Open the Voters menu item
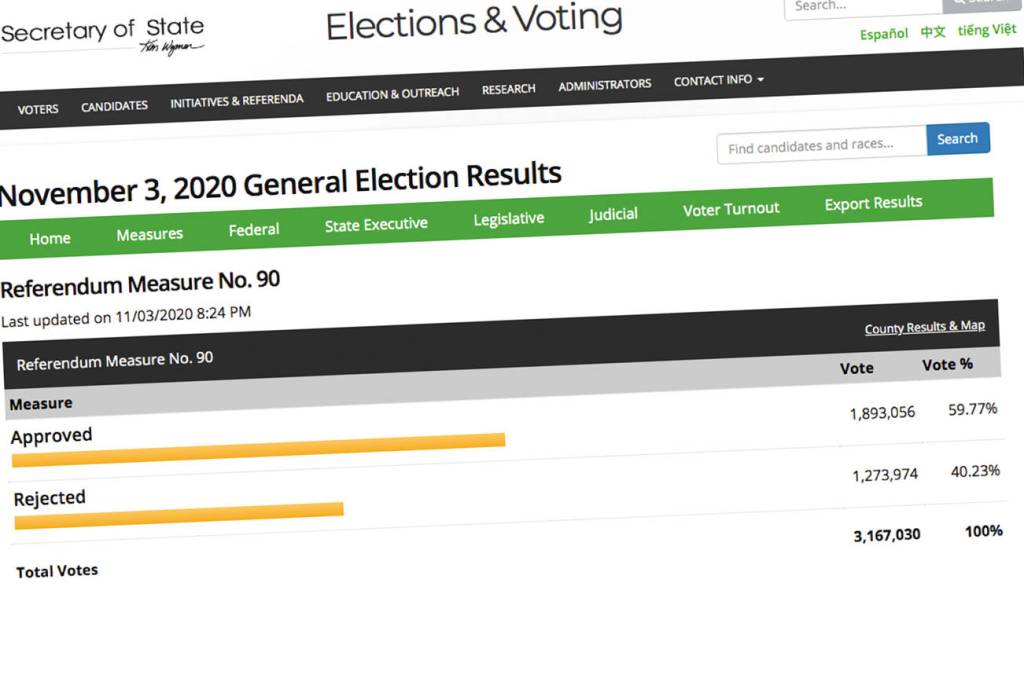Image resolution: width=1024 pixels, height=682 pixels. (x=37, y=108)
